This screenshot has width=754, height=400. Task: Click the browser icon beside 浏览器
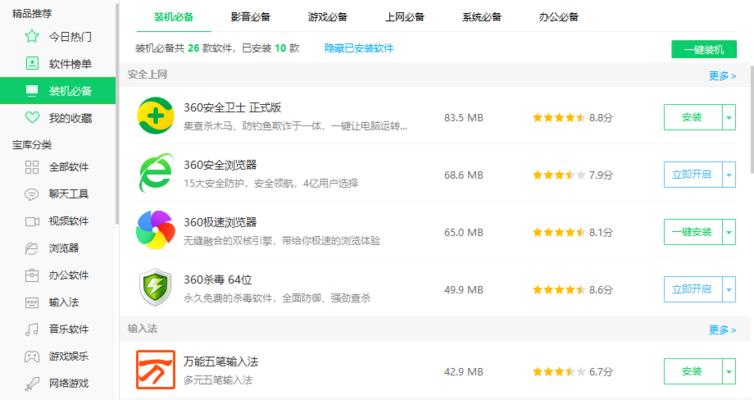click(x=32, y=248)
